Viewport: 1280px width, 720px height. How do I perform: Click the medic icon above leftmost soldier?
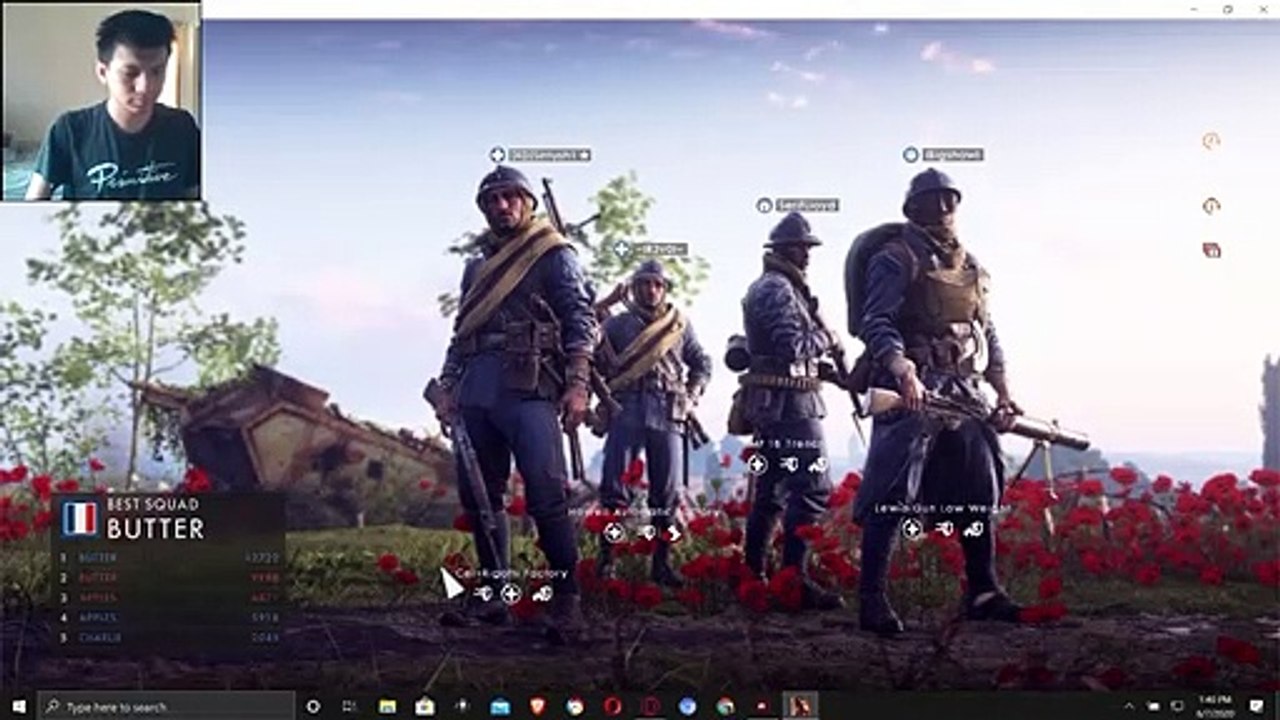(498, 154)
